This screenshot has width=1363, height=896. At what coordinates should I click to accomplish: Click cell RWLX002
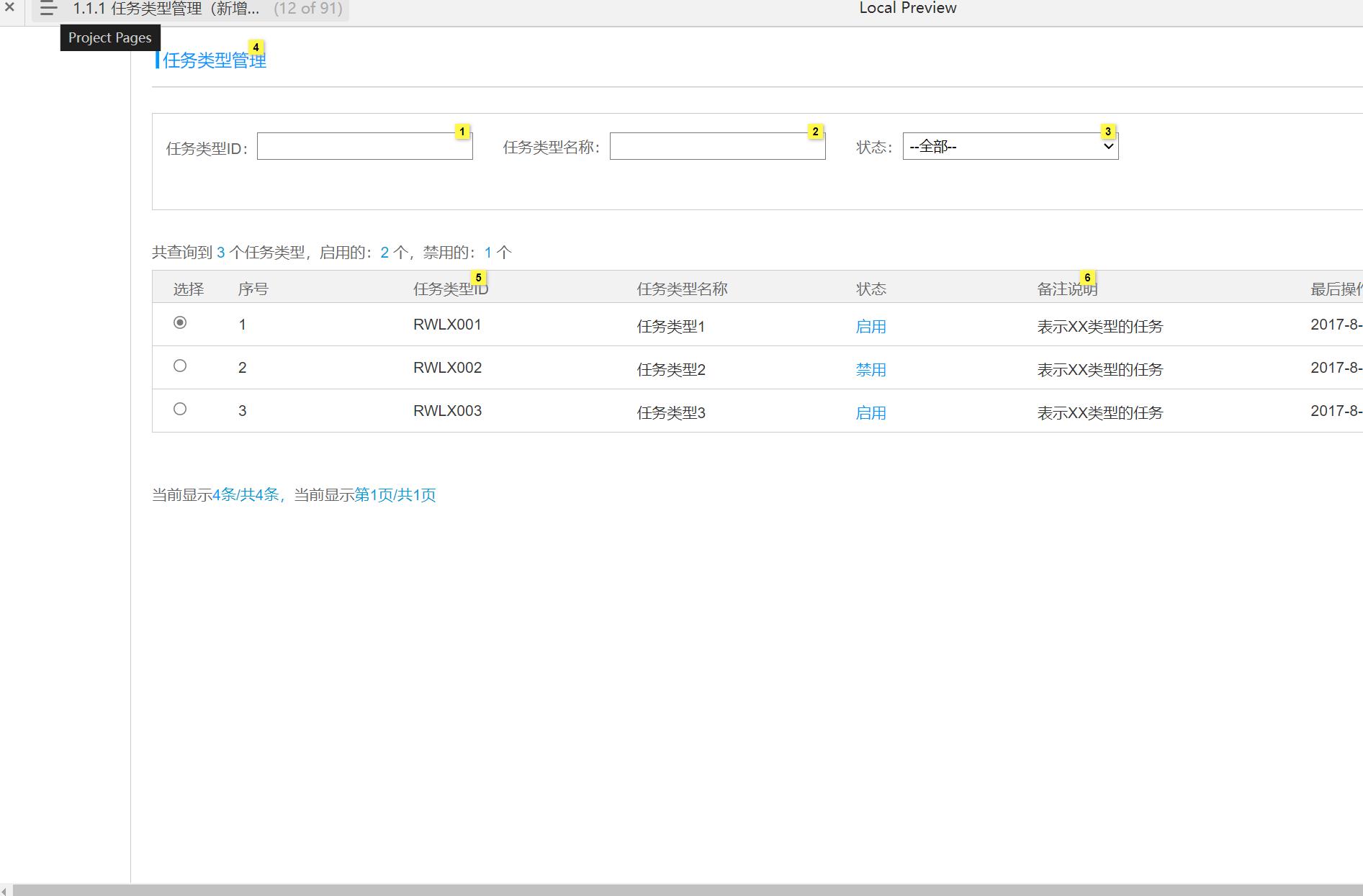point(447,368)
